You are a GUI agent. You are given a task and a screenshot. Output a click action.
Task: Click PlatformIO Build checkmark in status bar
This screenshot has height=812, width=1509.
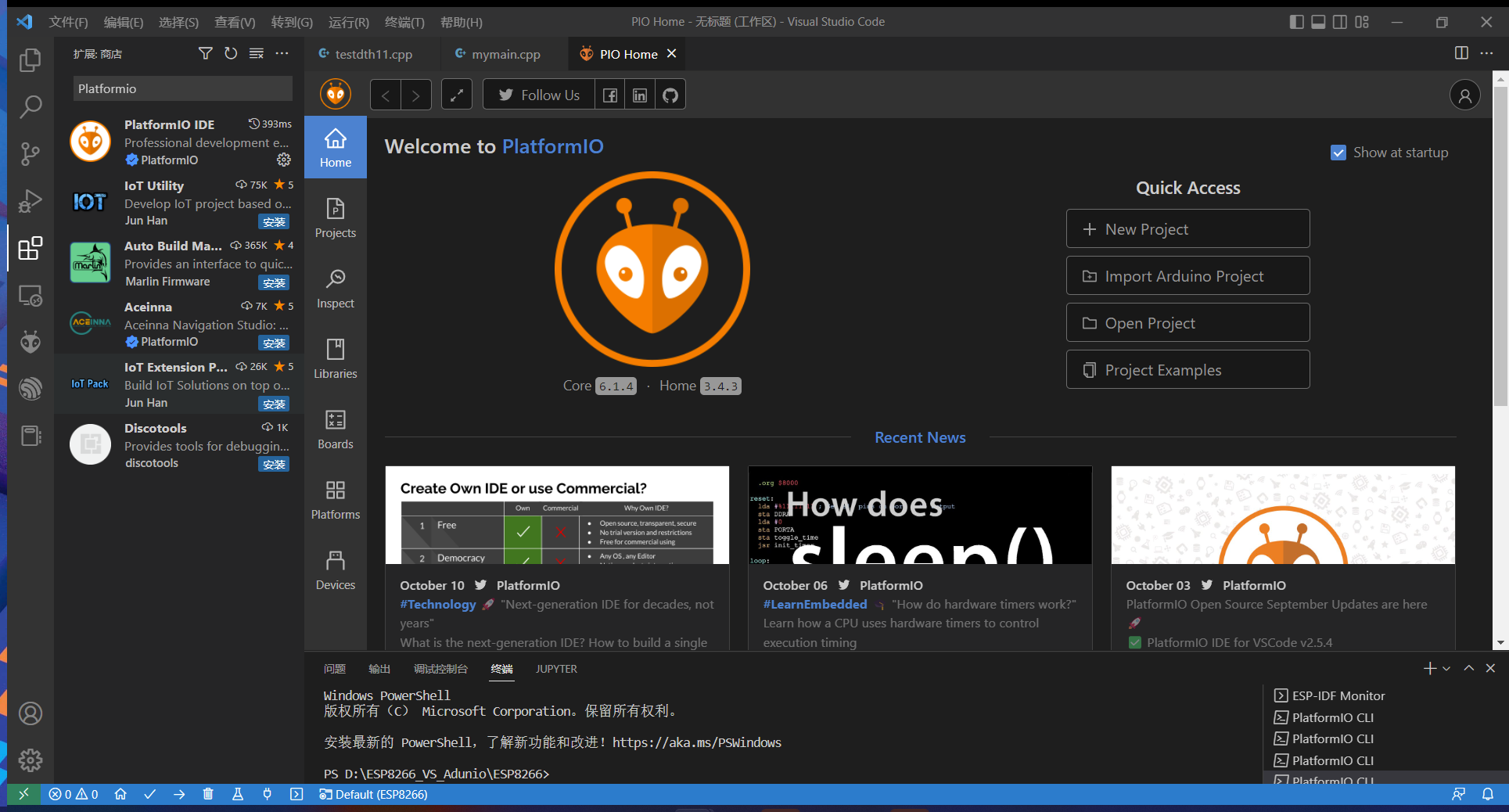tap(150, 794)
